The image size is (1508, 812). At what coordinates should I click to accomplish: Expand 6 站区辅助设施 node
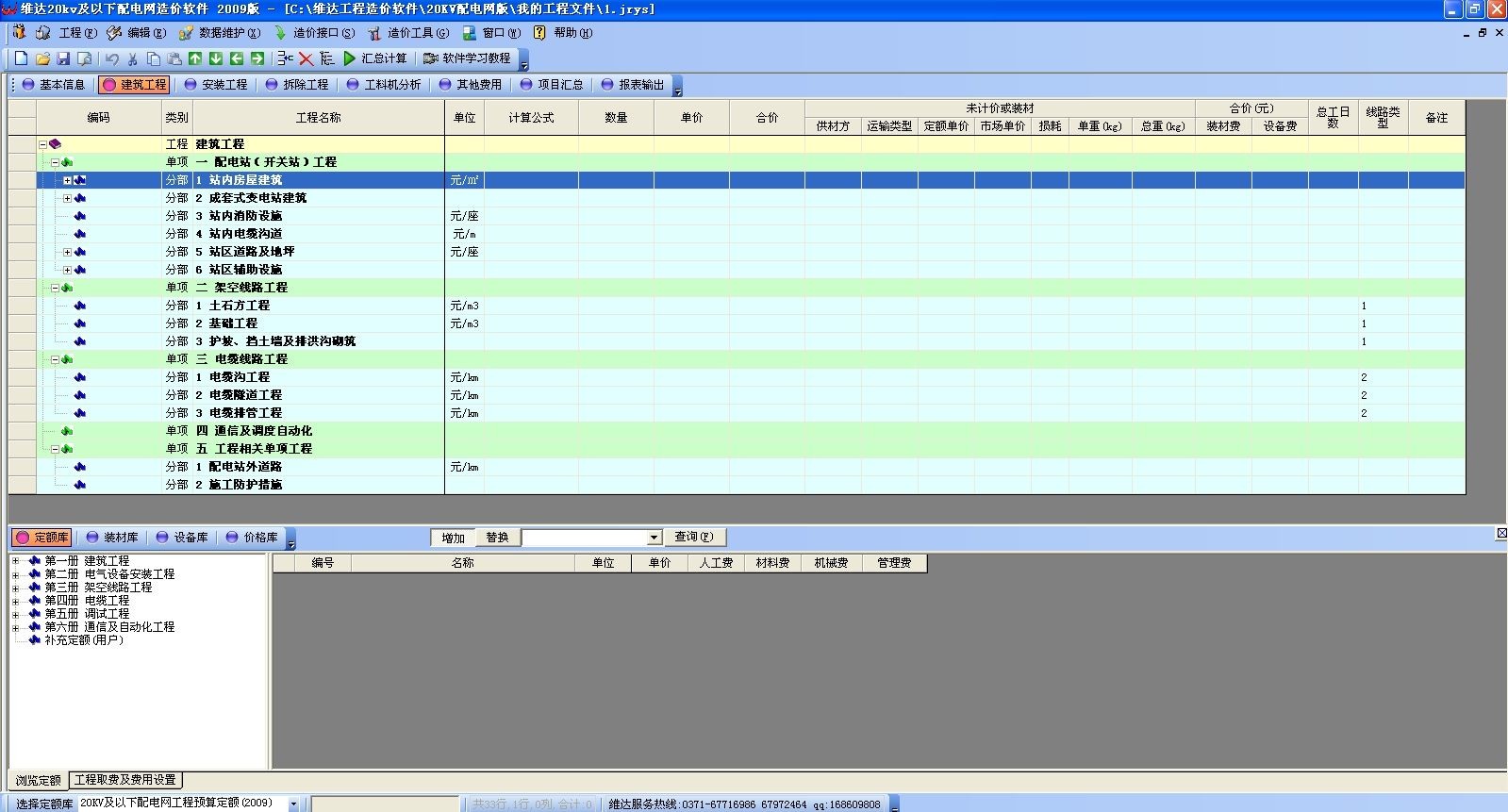click(67, 270)
